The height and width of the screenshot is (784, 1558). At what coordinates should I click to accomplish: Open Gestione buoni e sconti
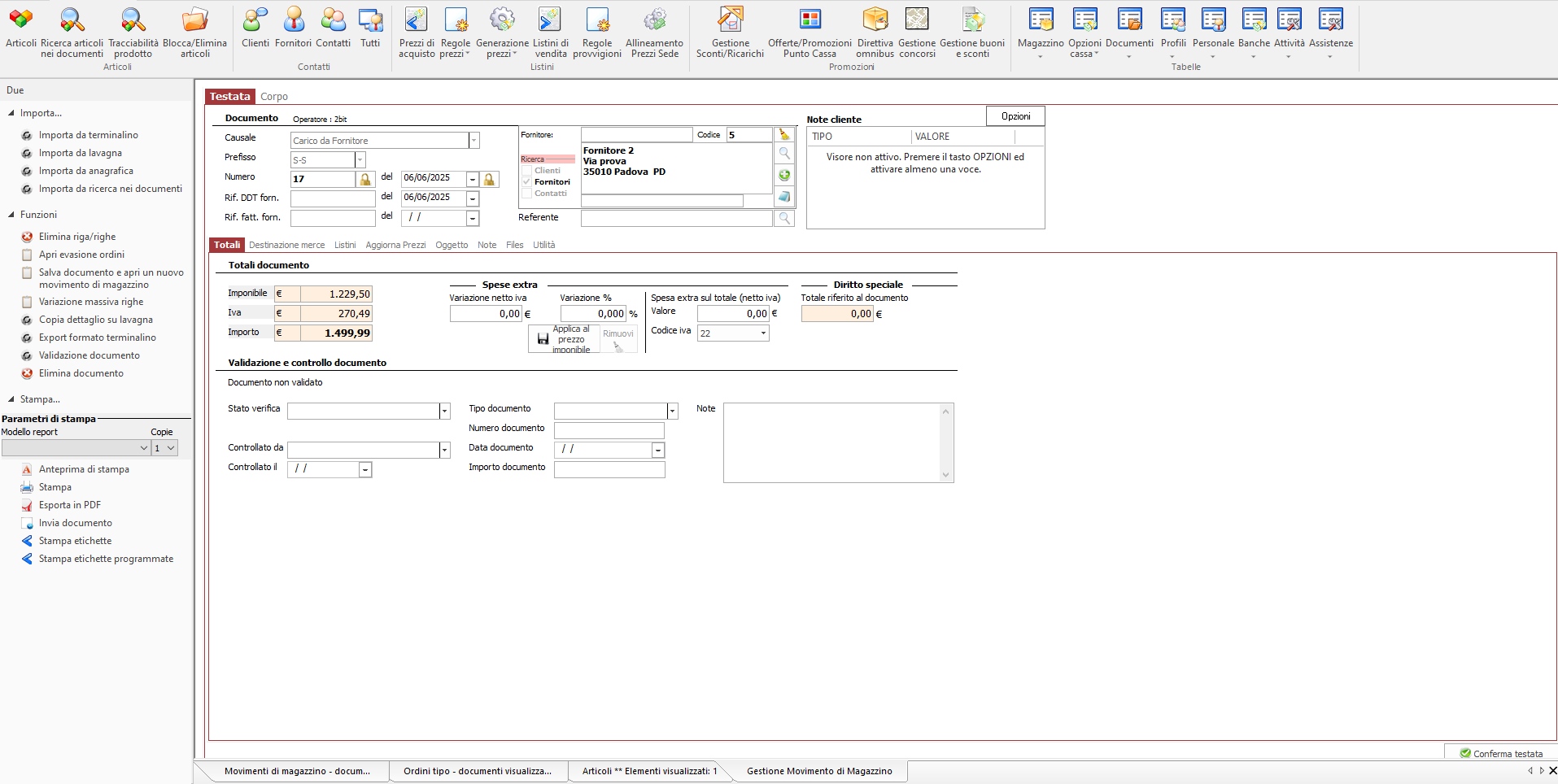click(972, 33)
